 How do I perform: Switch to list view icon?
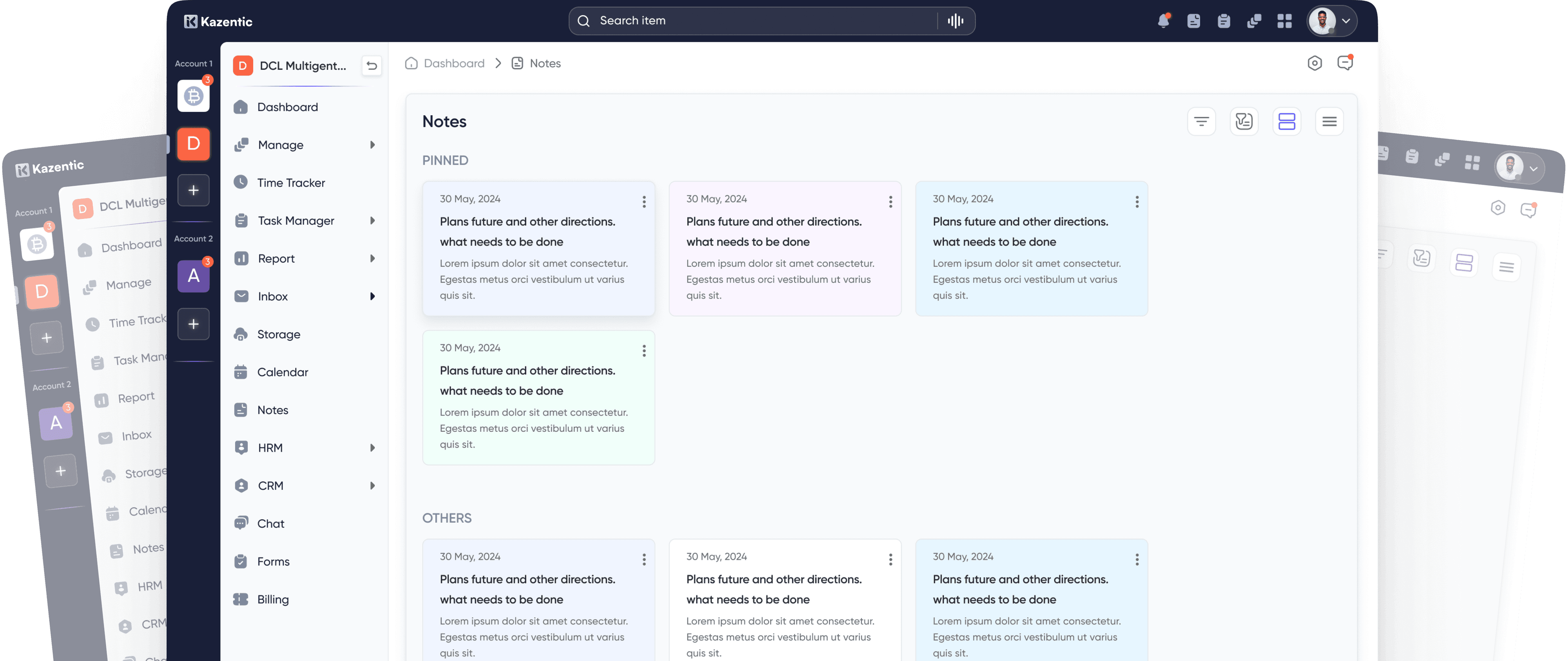(1330, 121)
